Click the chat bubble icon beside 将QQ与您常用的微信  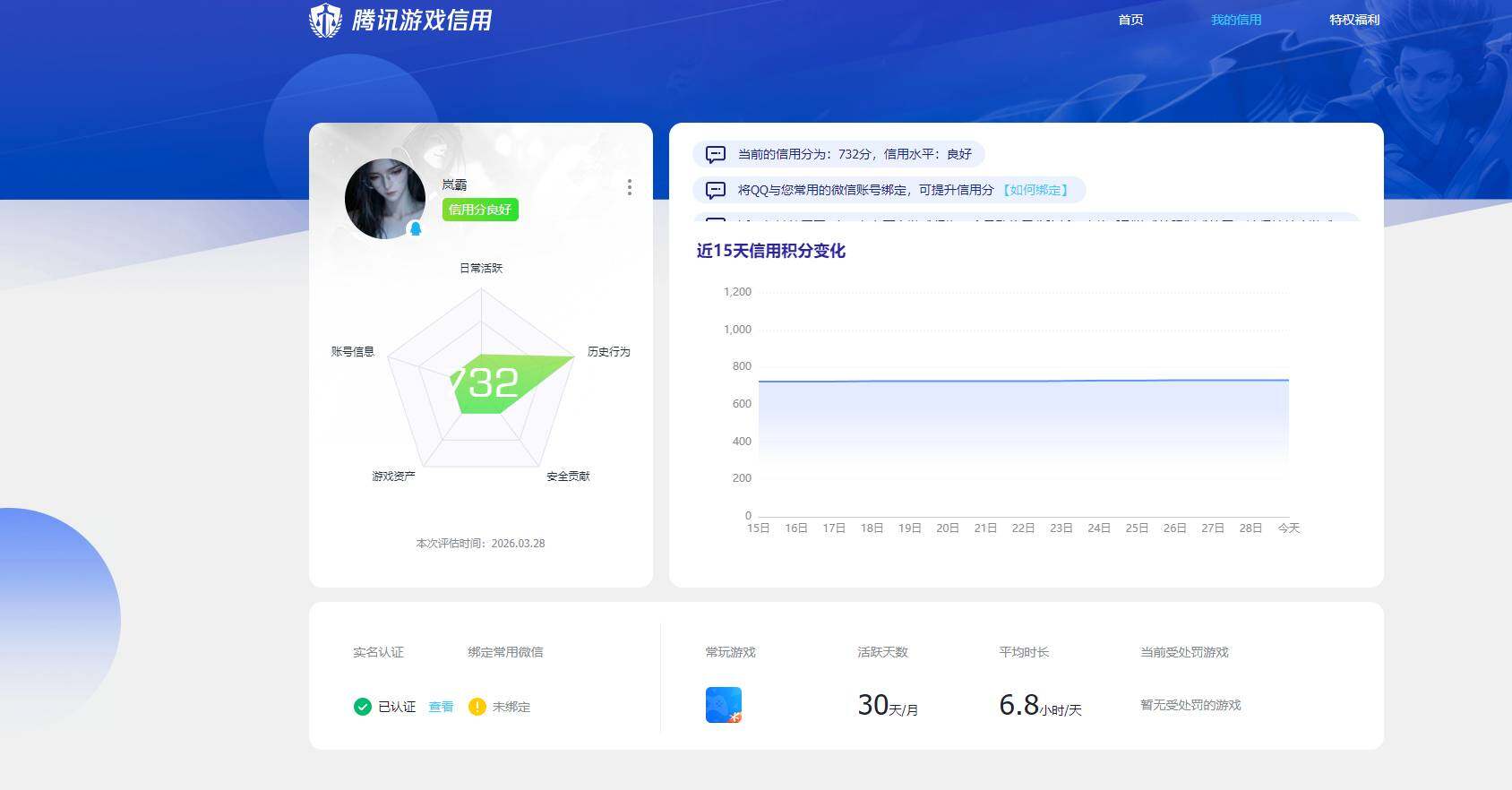pos(716,190)
